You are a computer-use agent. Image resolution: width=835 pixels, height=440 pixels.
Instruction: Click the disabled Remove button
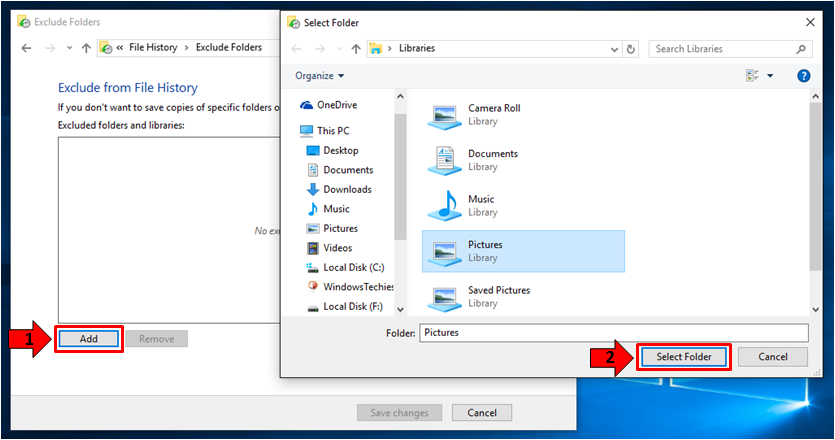157,339
